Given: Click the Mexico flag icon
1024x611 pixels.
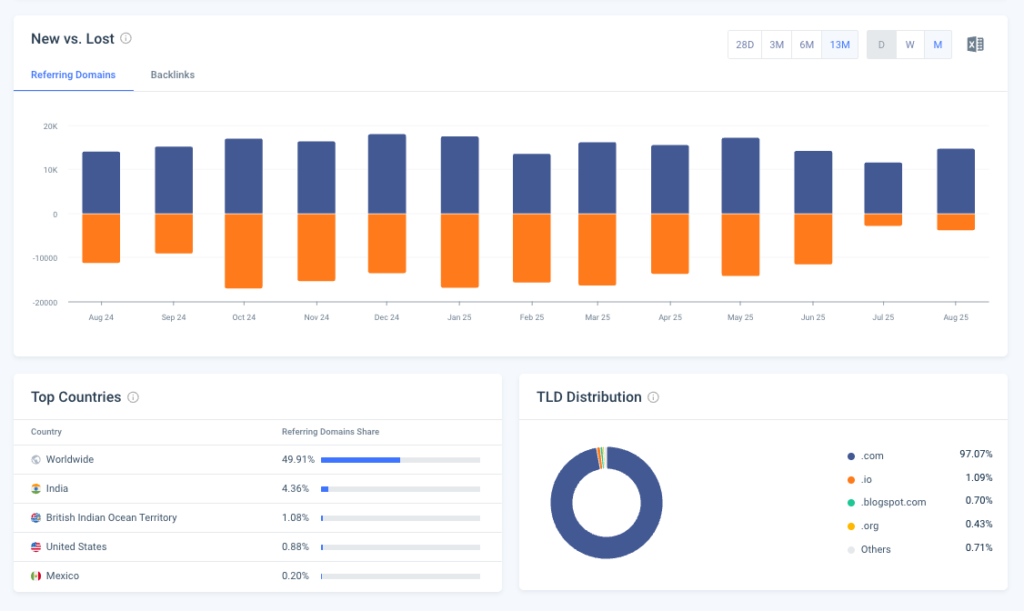Looking at the screenshot, I should [x=35, y=575].
